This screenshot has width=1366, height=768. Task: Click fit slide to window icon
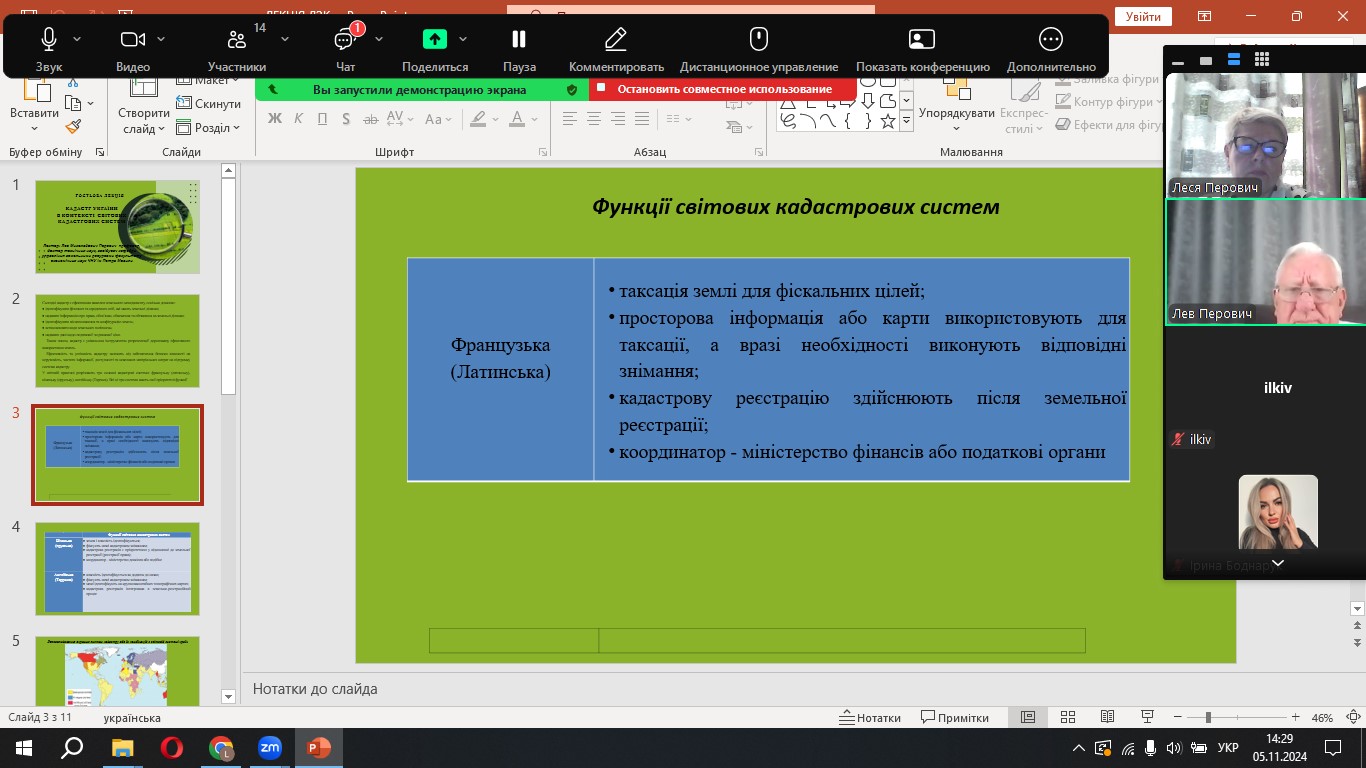(1352, 718)
